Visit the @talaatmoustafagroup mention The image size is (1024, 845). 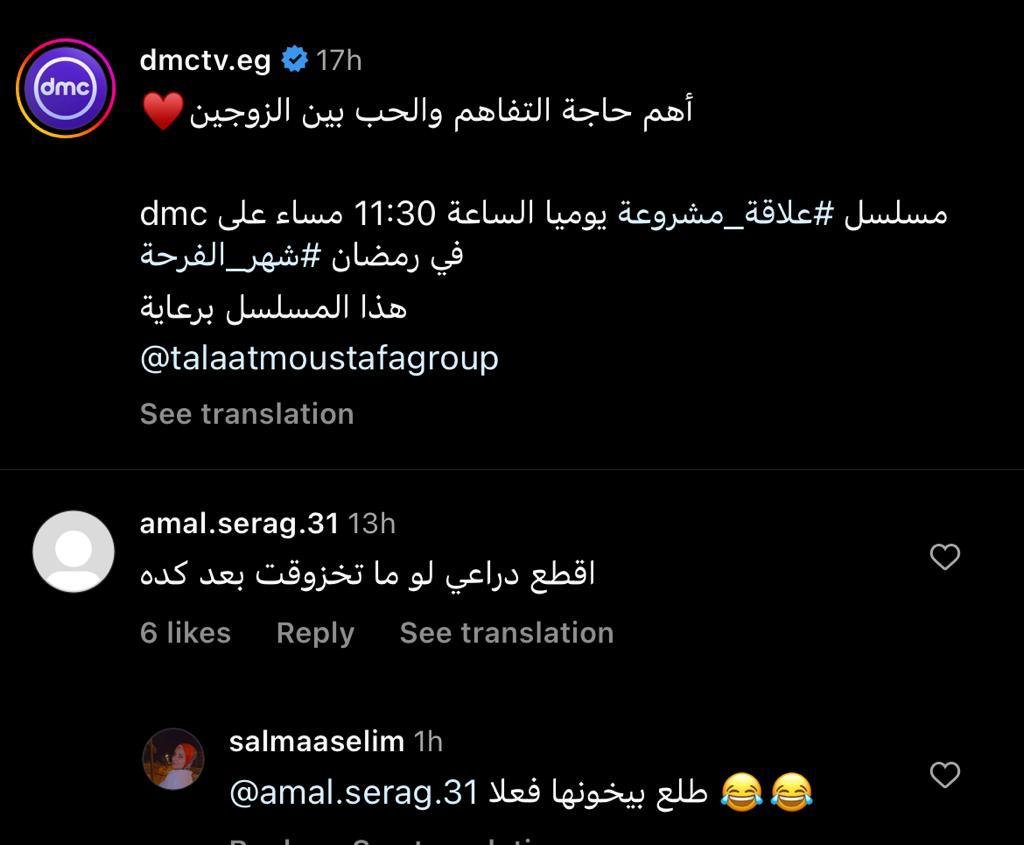coord(319,358)
